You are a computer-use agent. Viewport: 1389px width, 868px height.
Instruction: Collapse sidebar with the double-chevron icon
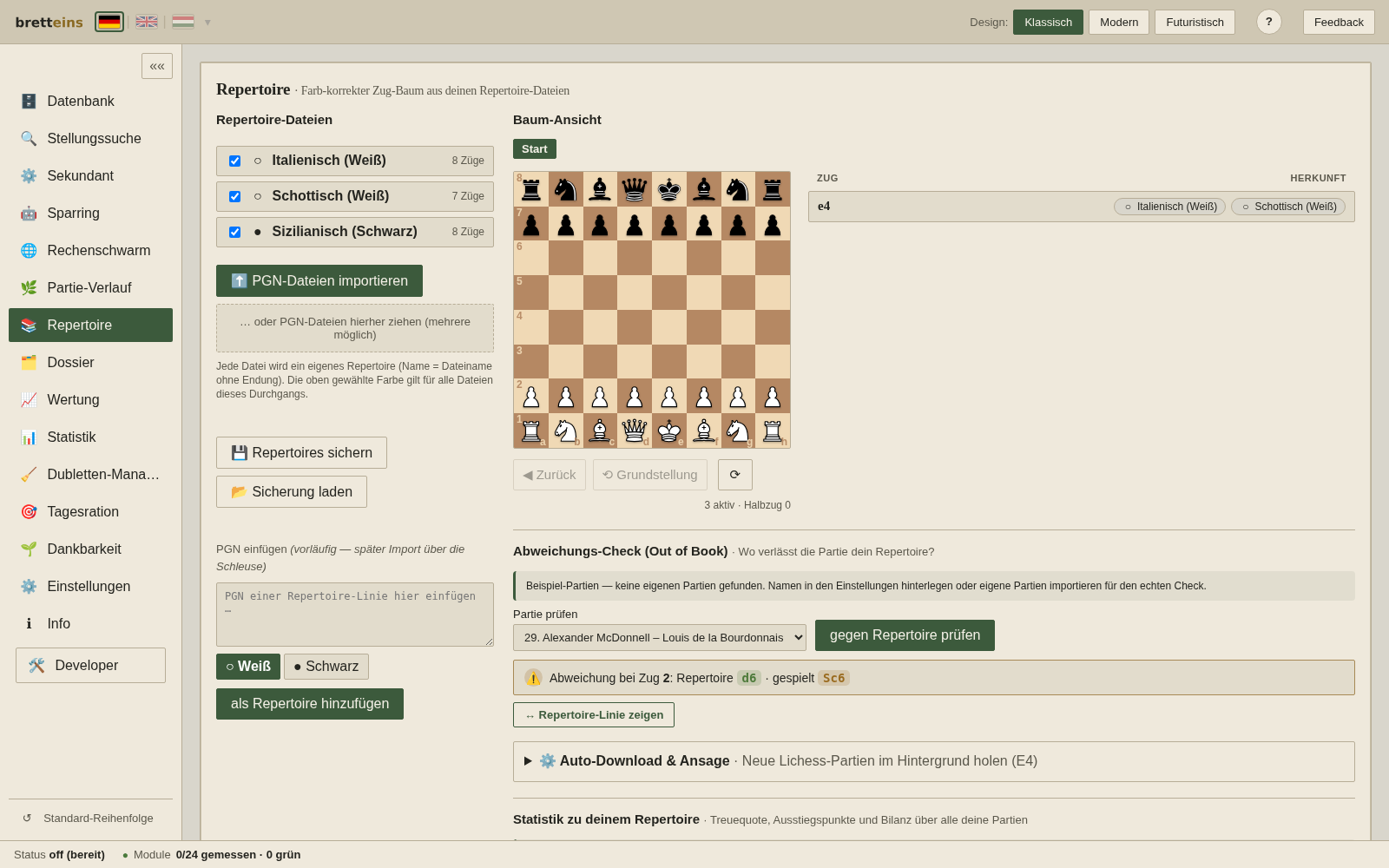click(157, 66)
